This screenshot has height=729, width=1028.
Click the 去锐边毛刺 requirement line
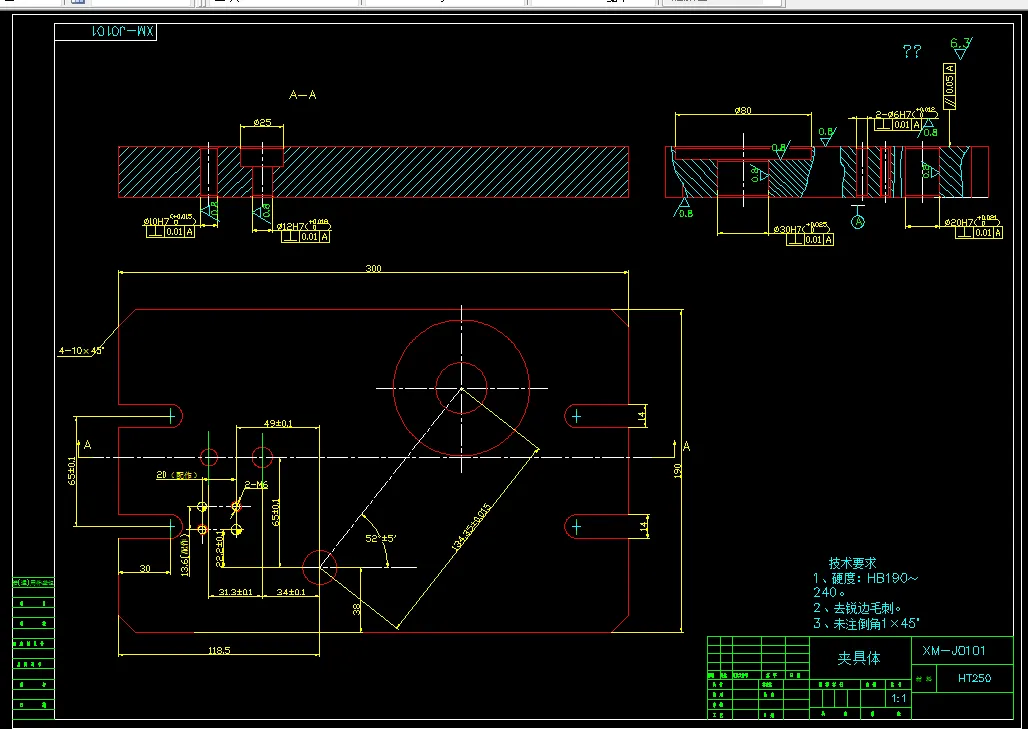(858, 608)
